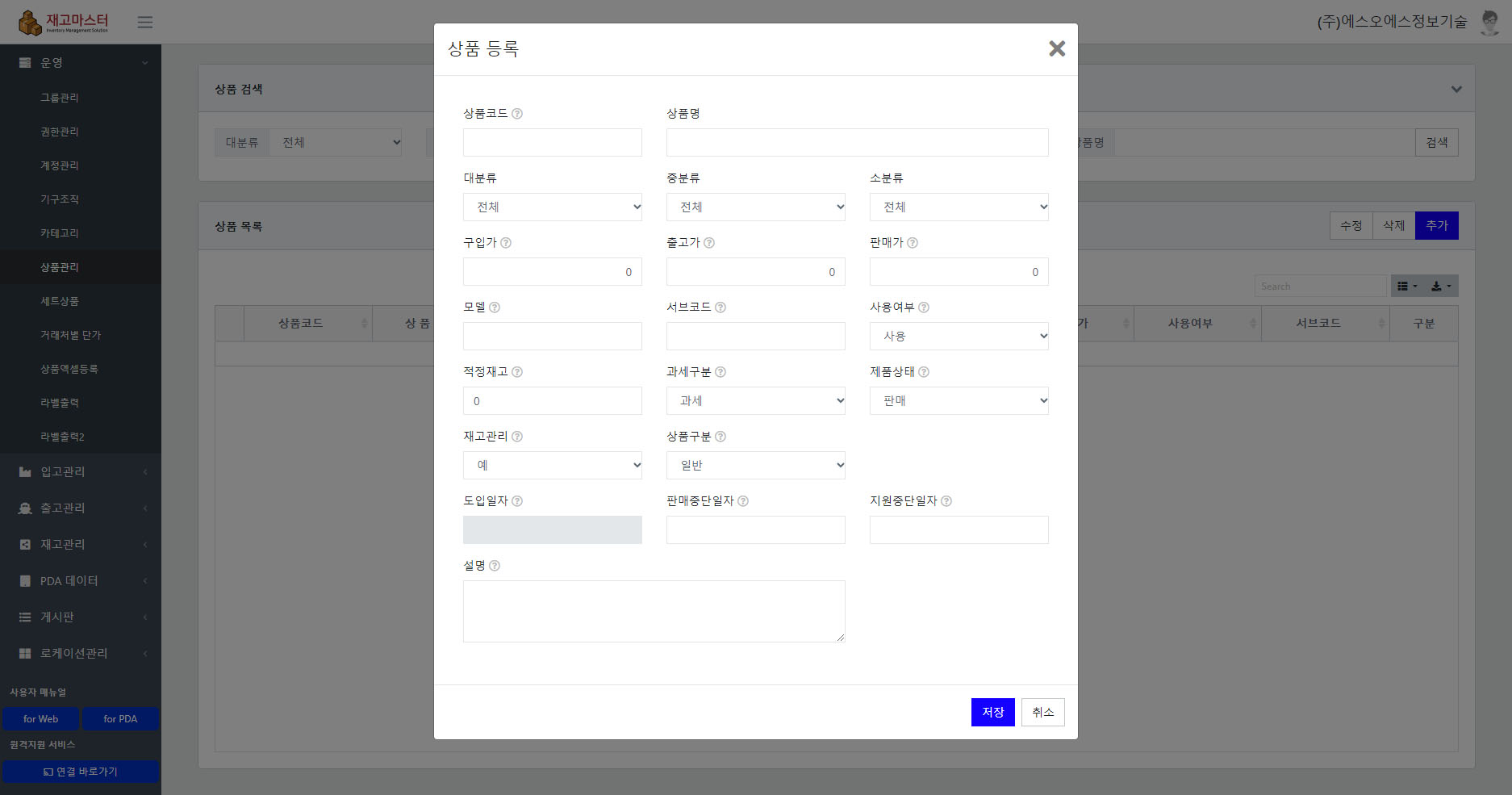Expand the 출고관리 sidebar menu
The image size is (1512, 795).
click(81, 508)
